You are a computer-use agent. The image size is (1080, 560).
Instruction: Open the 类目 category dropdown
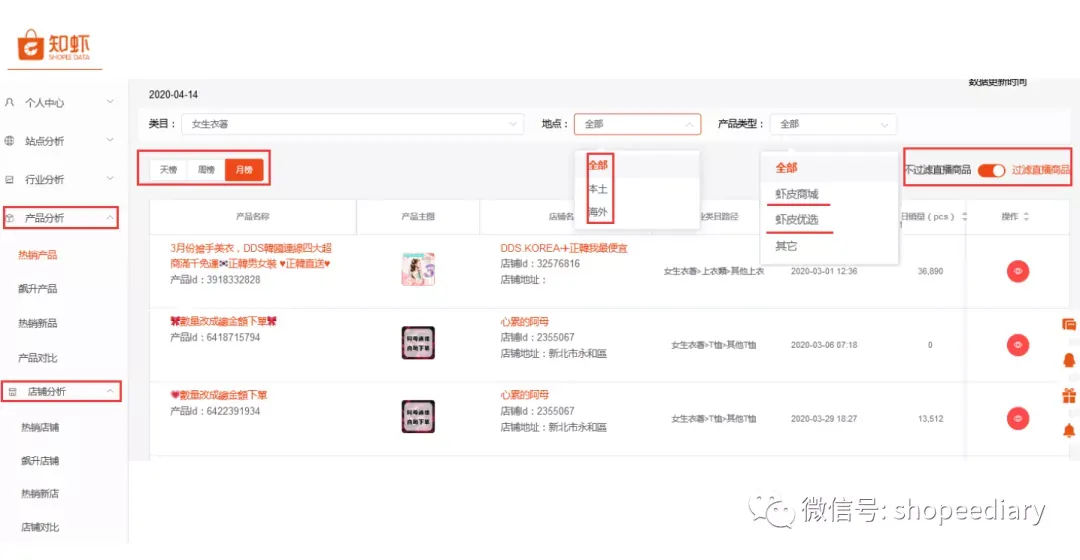[x=352, y=124]
